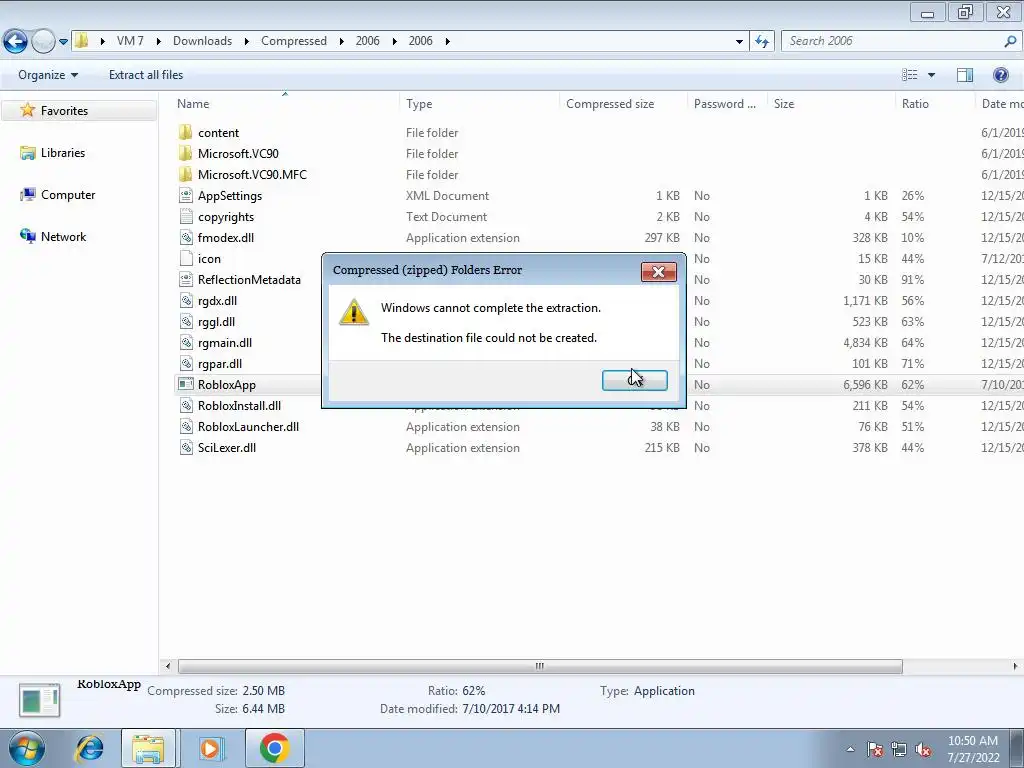
Task: Click Extract all files
Action: click(x=146, y=75)
